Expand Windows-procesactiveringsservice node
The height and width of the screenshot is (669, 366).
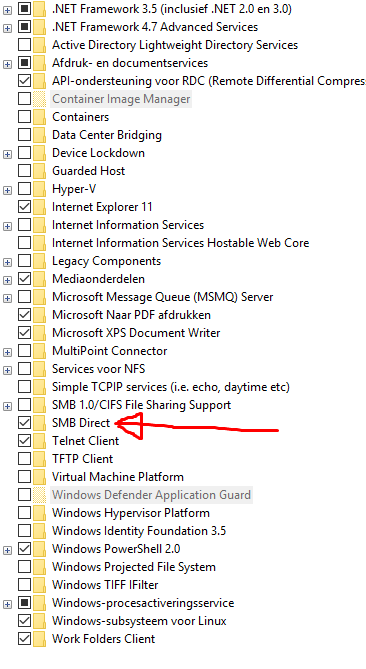point(7,604)
